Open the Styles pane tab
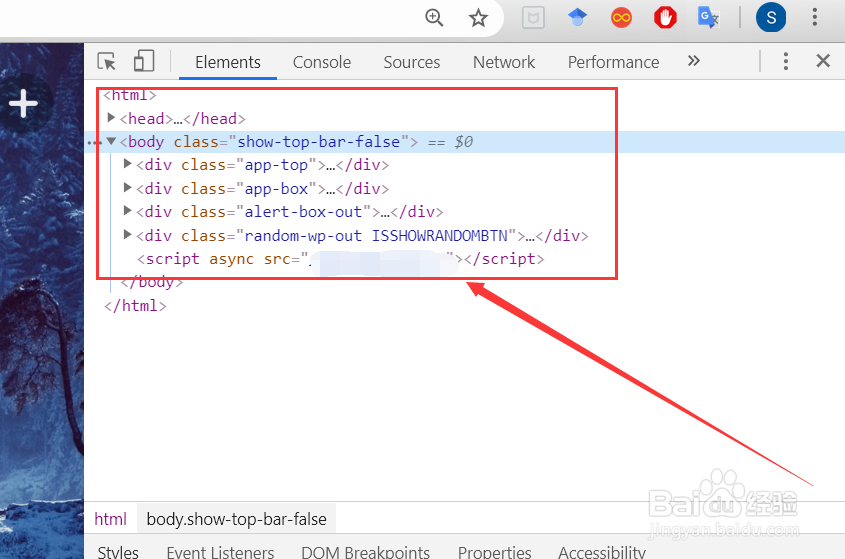 tap(118, 551)
